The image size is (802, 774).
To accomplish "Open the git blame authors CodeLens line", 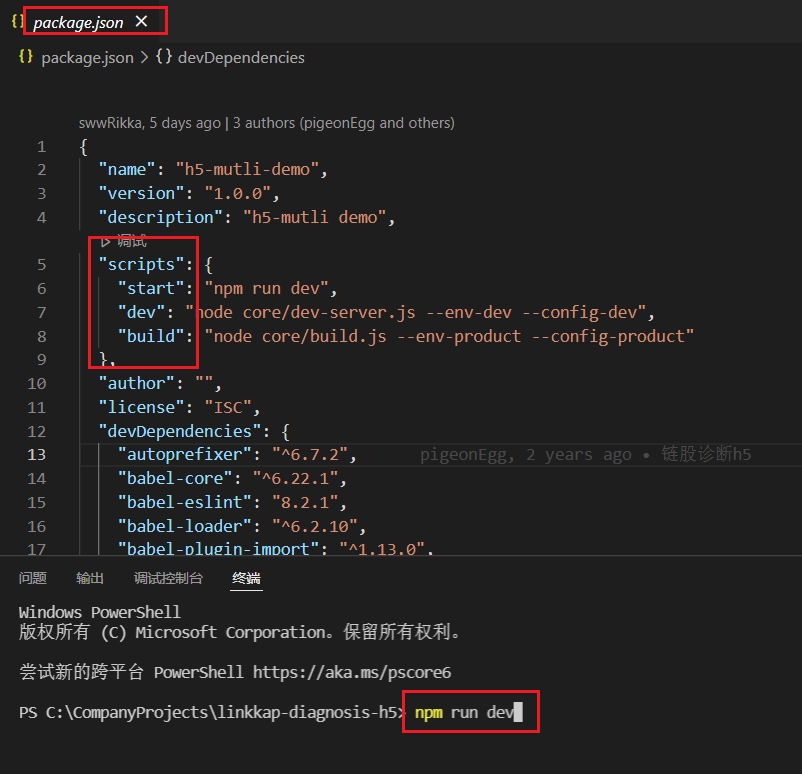I will point(266,123).
